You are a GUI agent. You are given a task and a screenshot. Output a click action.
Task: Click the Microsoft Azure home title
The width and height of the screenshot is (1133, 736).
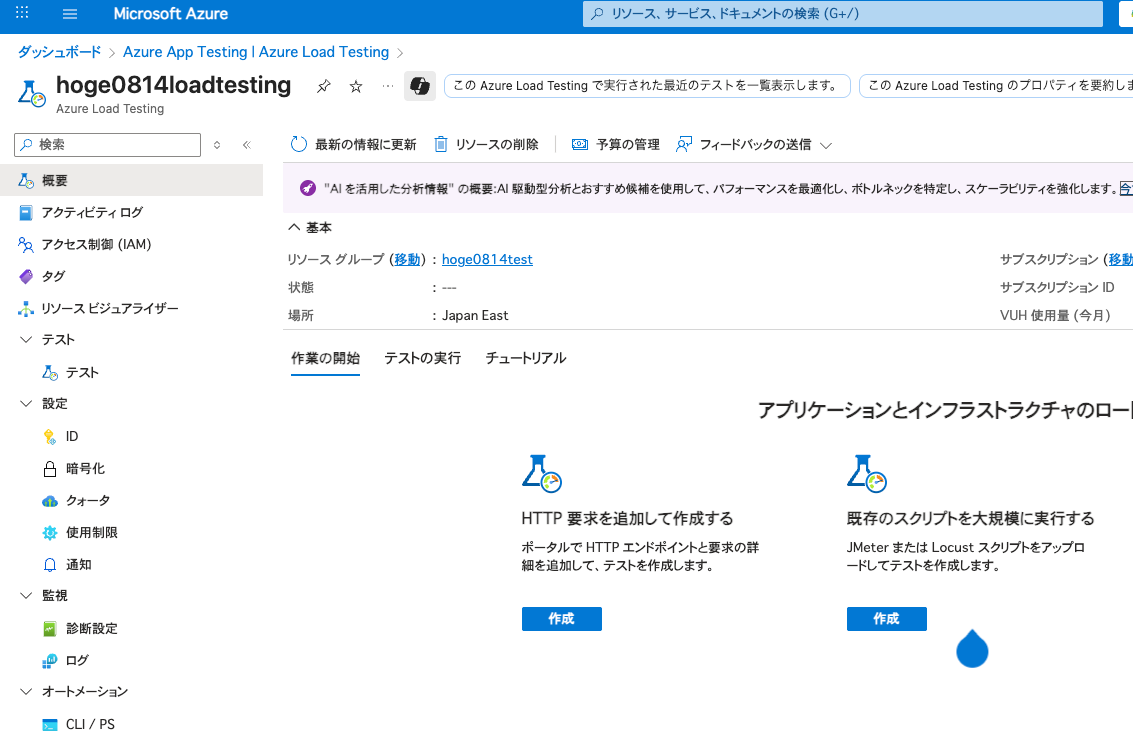click(171, 14)
